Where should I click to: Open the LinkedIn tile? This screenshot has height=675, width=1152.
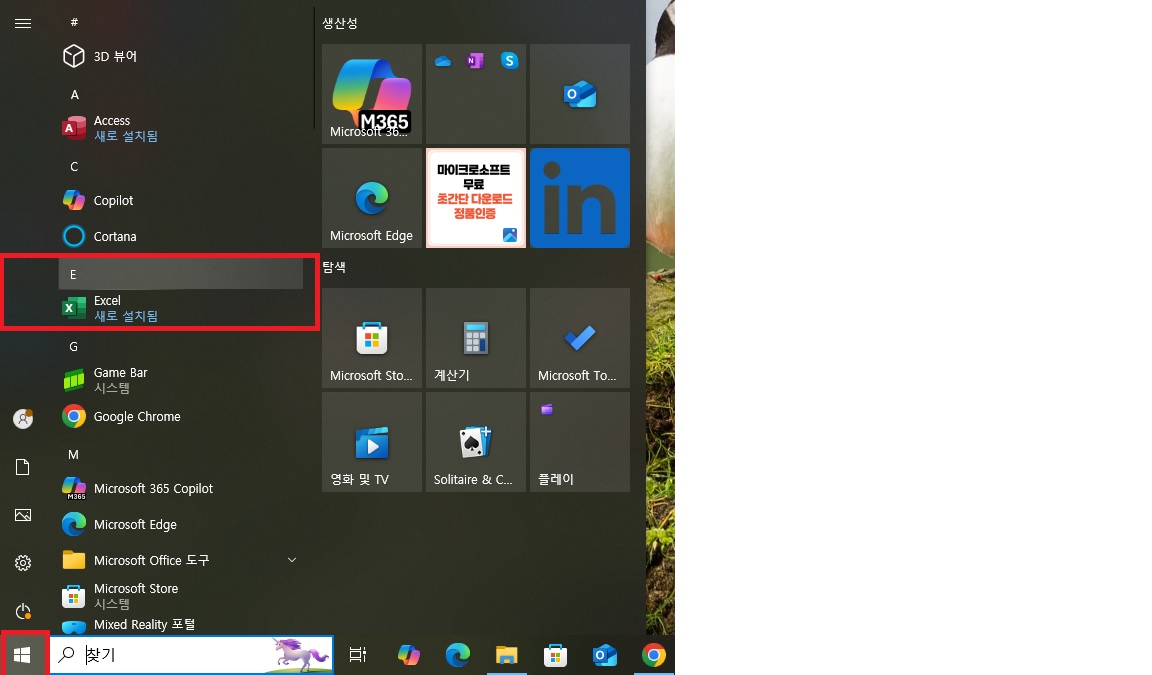[x=580, y=198]
